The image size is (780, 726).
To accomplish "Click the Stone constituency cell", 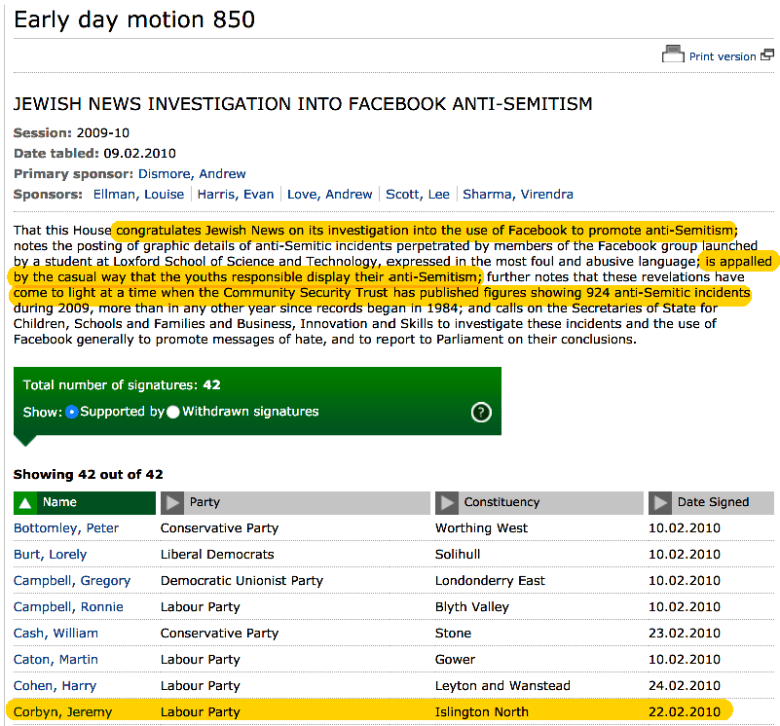I will click(x=453, y=633).
